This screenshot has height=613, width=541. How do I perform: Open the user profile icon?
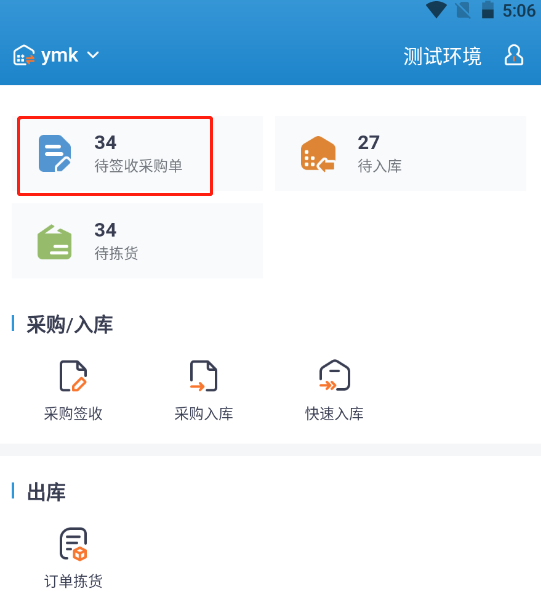tap(514, 55)
